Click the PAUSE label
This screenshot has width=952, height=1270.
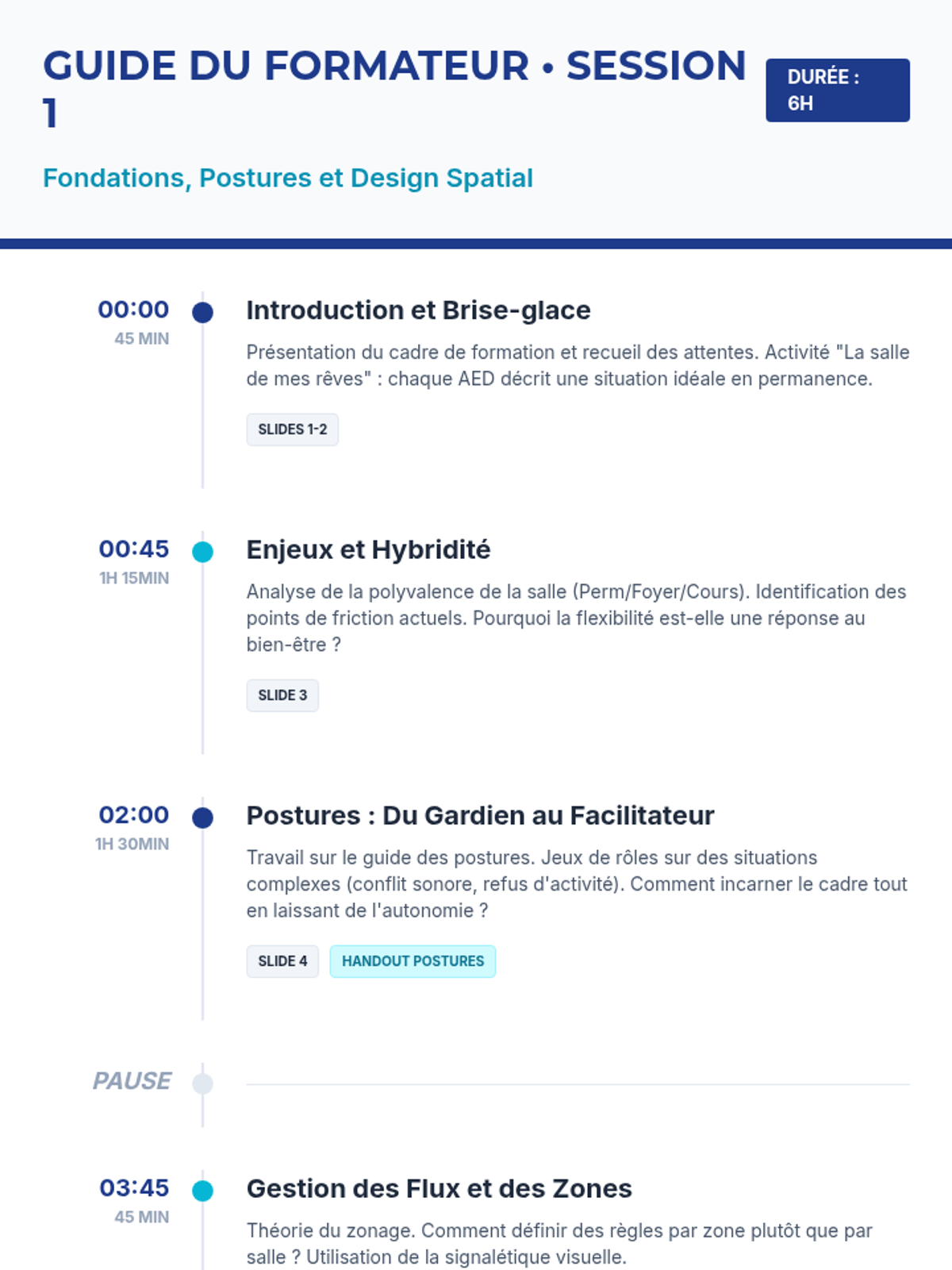pos(132,1081)
